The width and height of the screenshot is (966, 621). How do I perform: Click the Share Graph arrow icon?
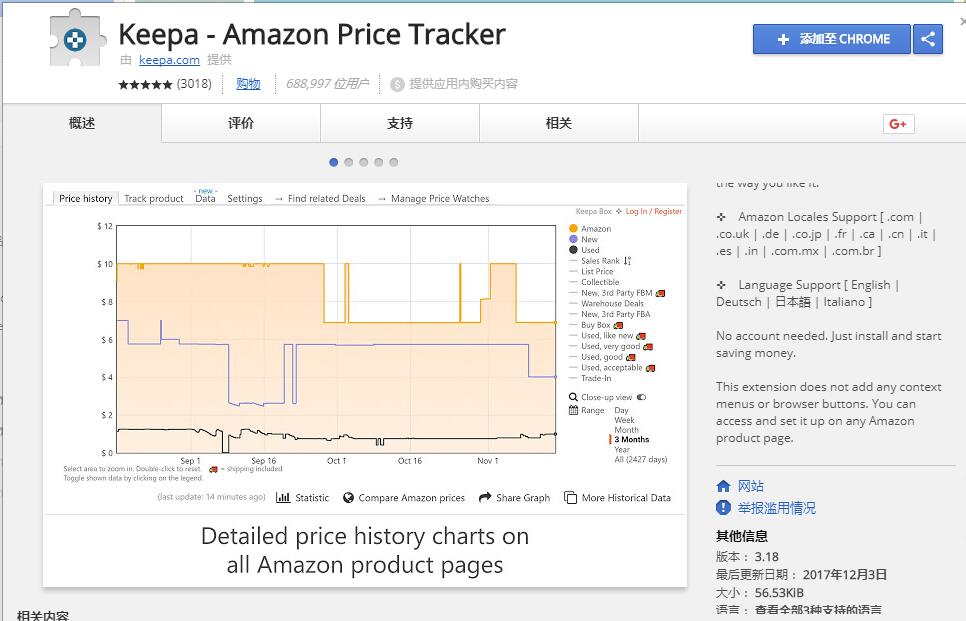pyautogui.click(x=485, y=497)
